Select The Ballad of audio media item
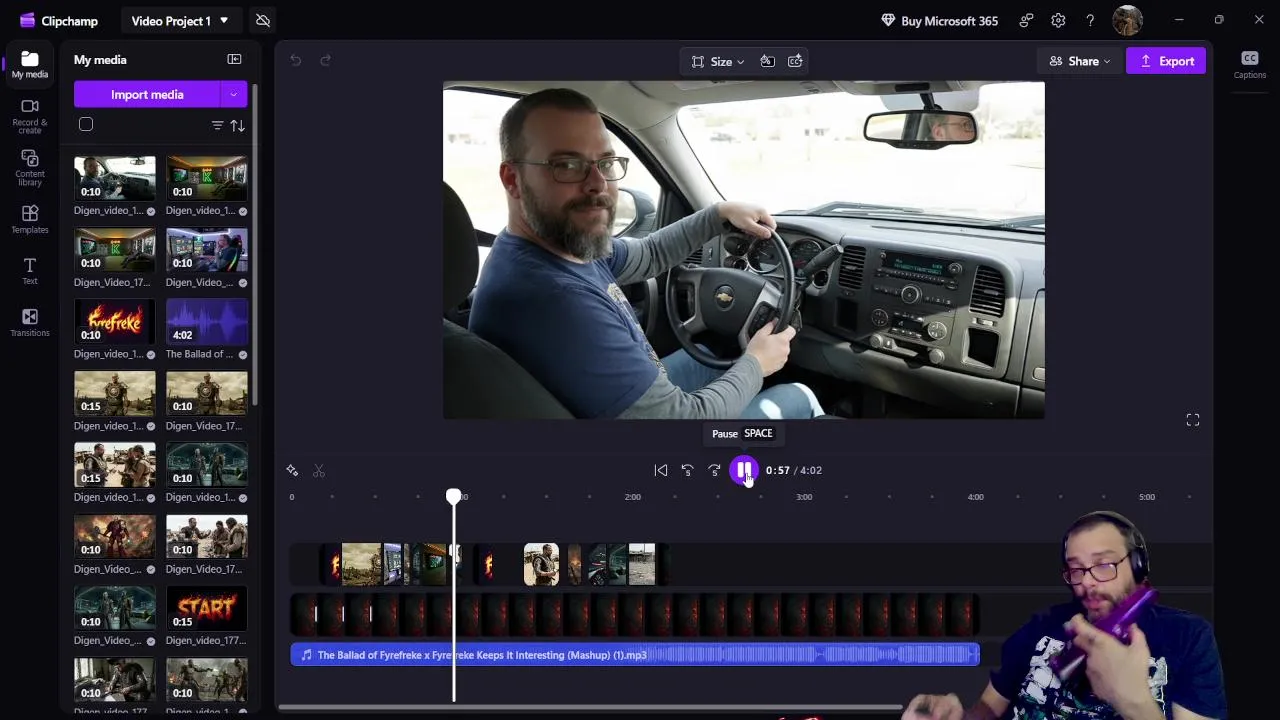 (x=207, y=321)
